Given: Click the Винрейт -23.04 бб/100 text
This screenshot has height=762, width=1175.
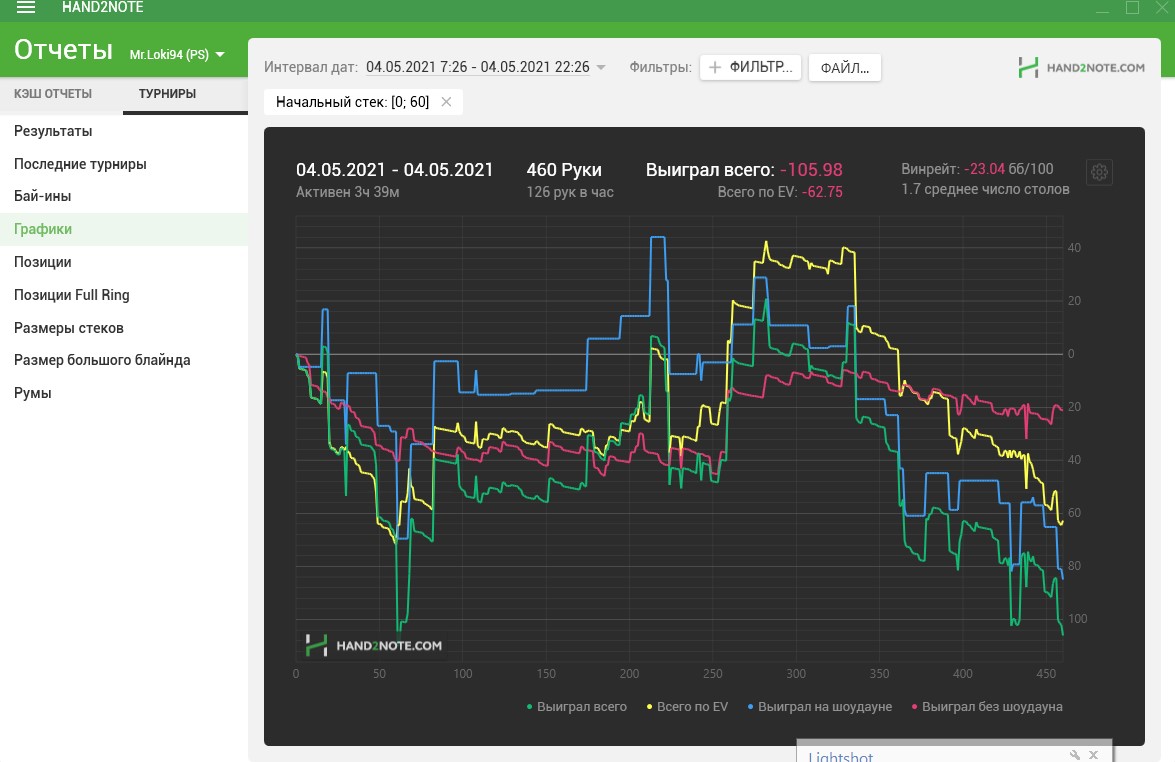Looking at the screenshot, I should 977,169.
